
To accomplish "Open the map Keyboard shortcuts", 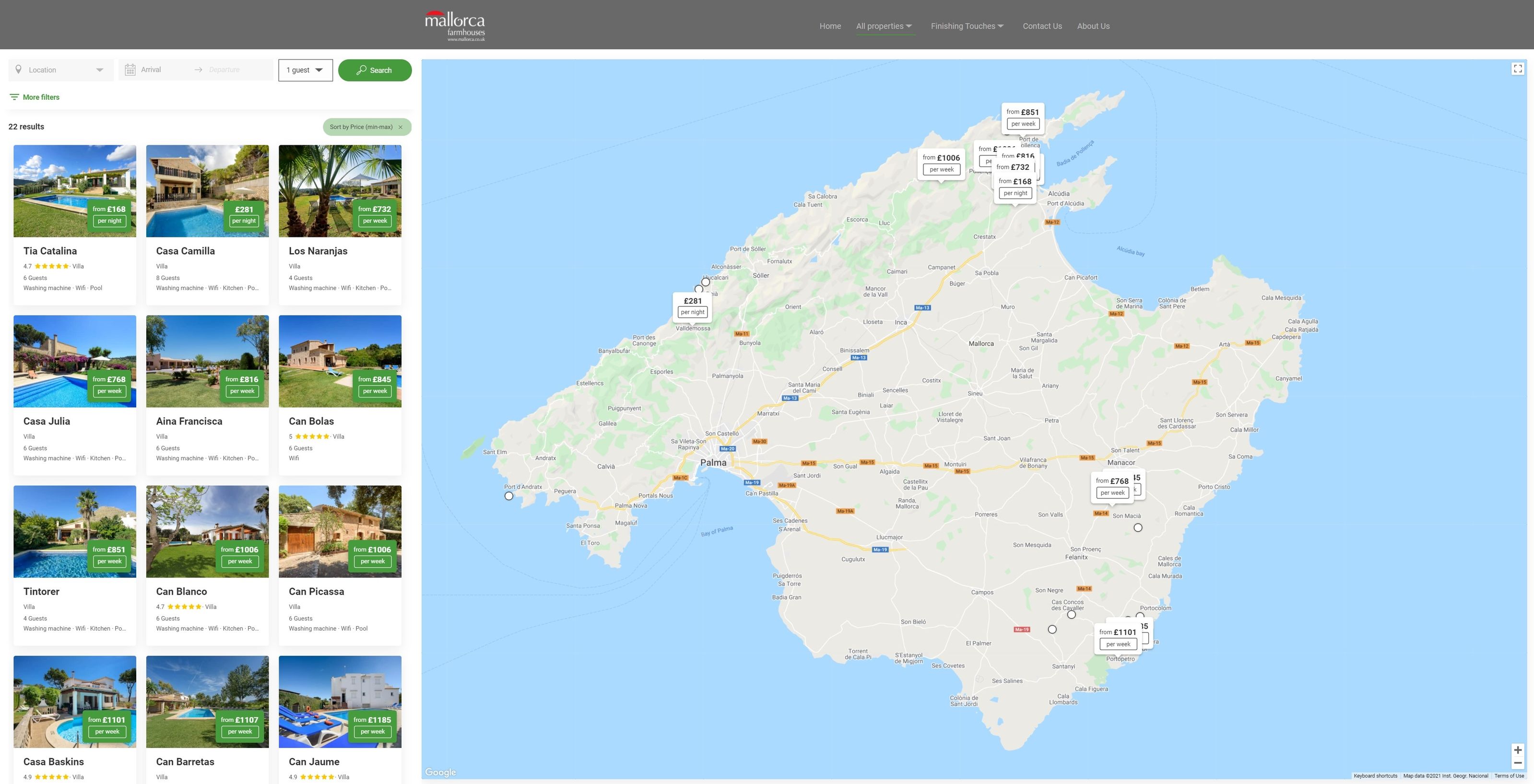I will (1375, 776).
